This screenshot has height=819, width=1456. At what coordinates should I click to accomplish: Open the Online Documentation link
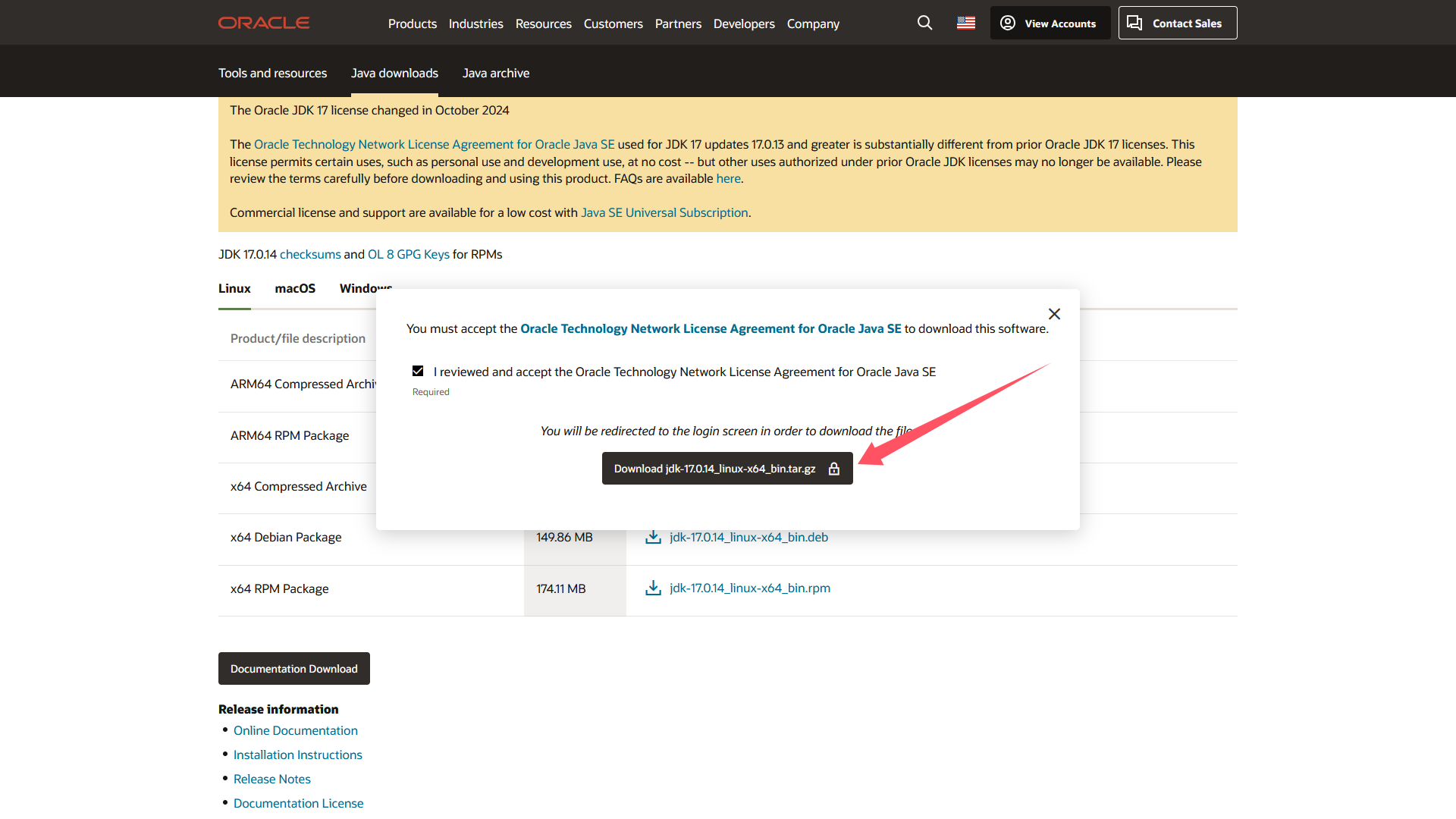coord(296,730)
